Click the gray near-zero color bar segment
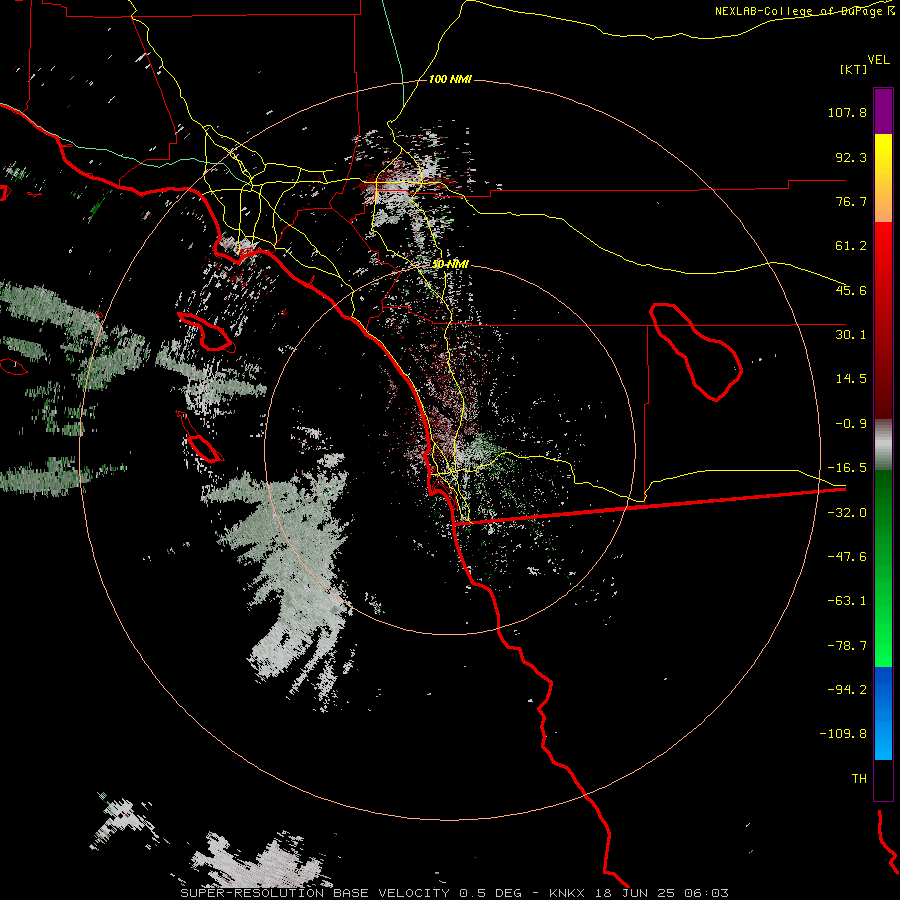The height and width of the screenshot is (900, 900). click(x=883, y=445)
